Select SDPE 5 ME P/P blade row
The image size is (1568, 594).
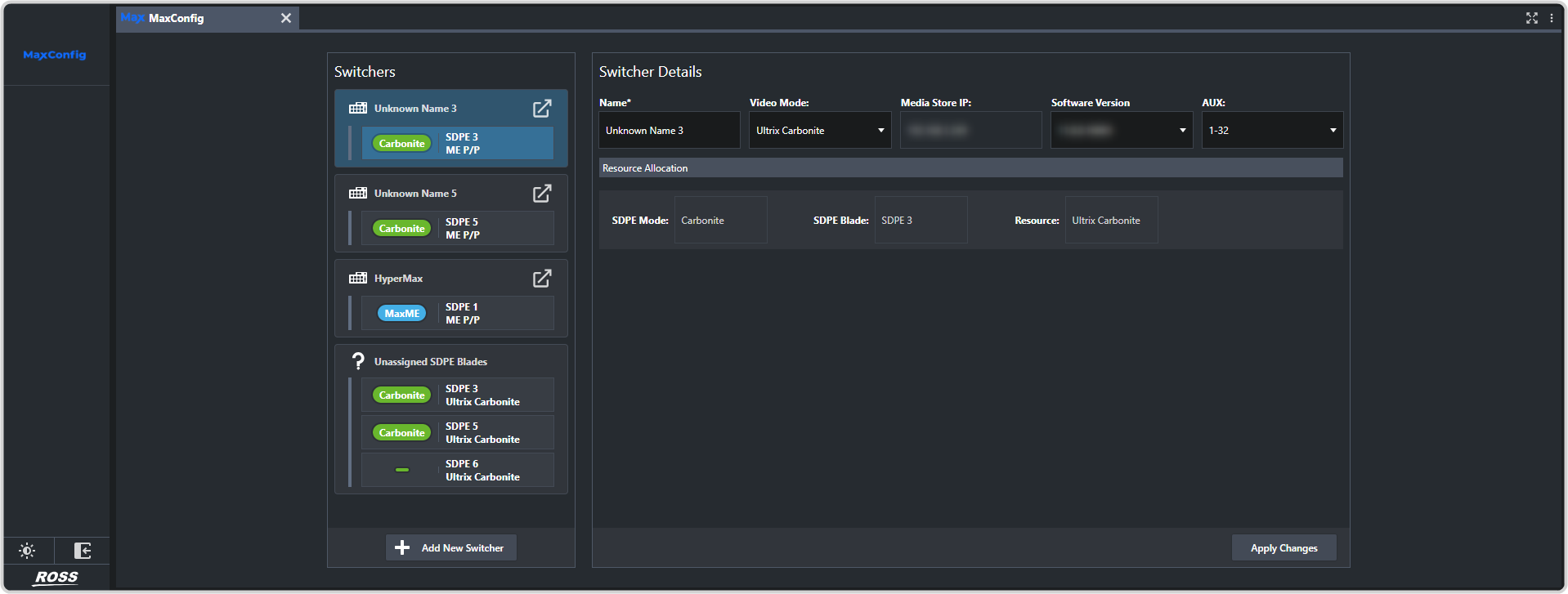(458, 229)
